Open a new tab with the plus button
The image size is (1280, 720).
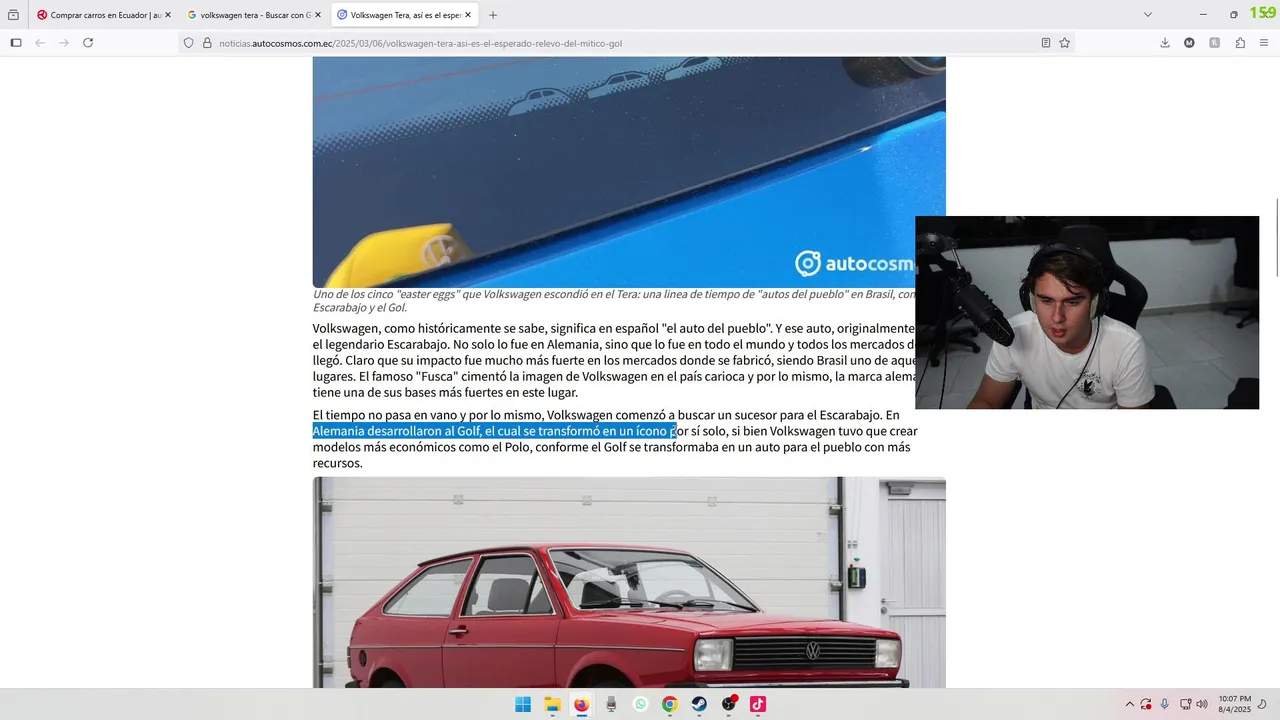493,15
